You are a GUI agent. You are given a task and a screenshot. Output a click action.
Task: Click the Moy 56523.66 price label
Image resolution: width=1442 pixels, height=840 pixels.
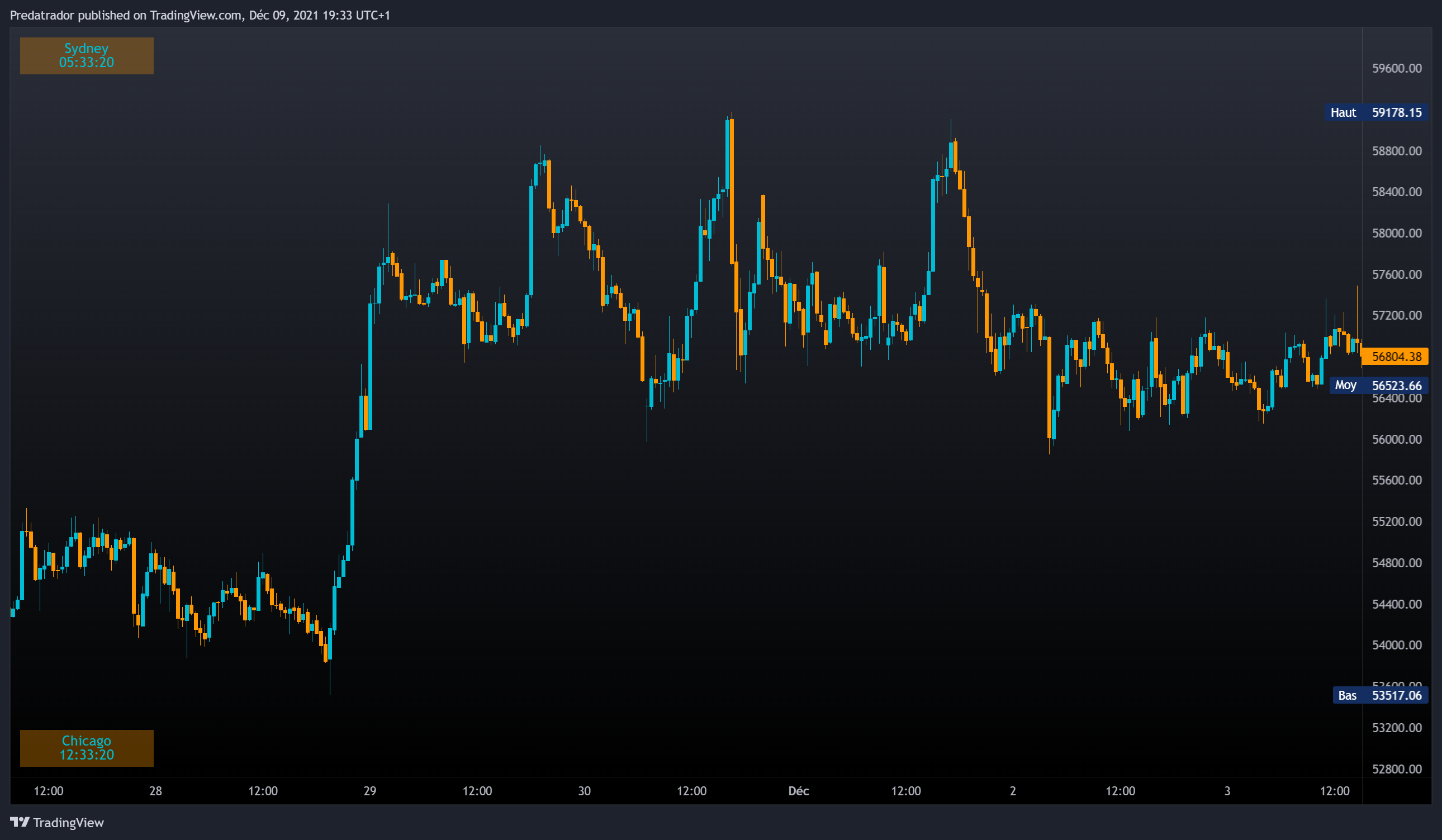coord(1378,385)
